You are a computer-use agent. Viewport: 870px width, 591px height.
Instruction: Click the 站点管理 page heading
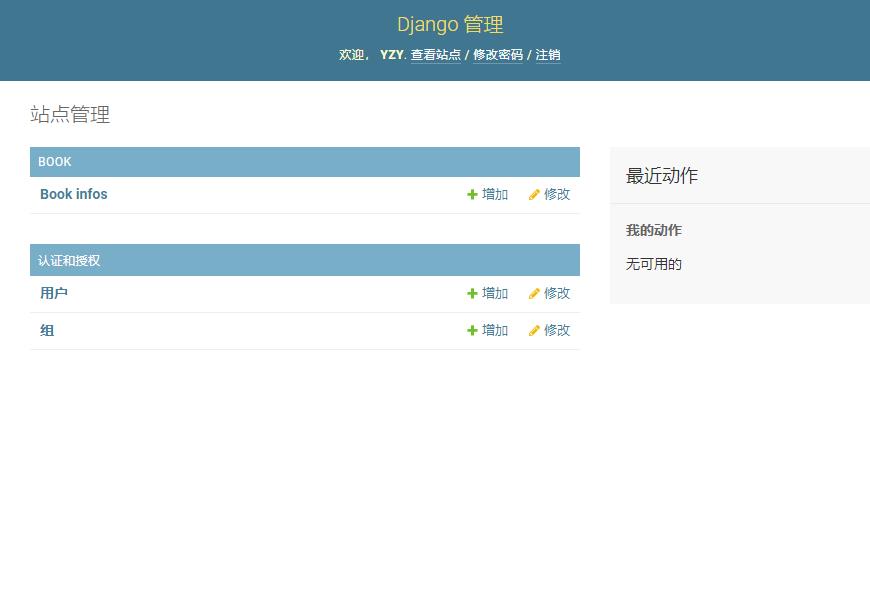point(70,114)
